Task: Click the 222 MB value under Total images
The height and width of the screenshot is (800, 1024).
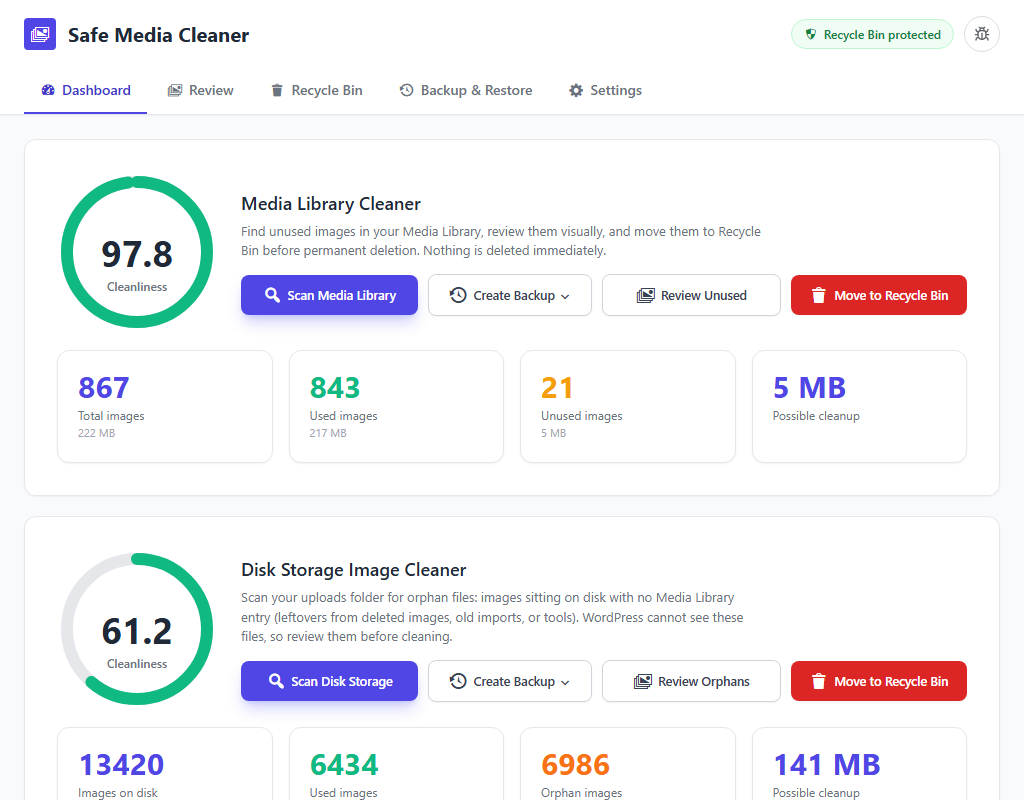Action: click(97, 433)
